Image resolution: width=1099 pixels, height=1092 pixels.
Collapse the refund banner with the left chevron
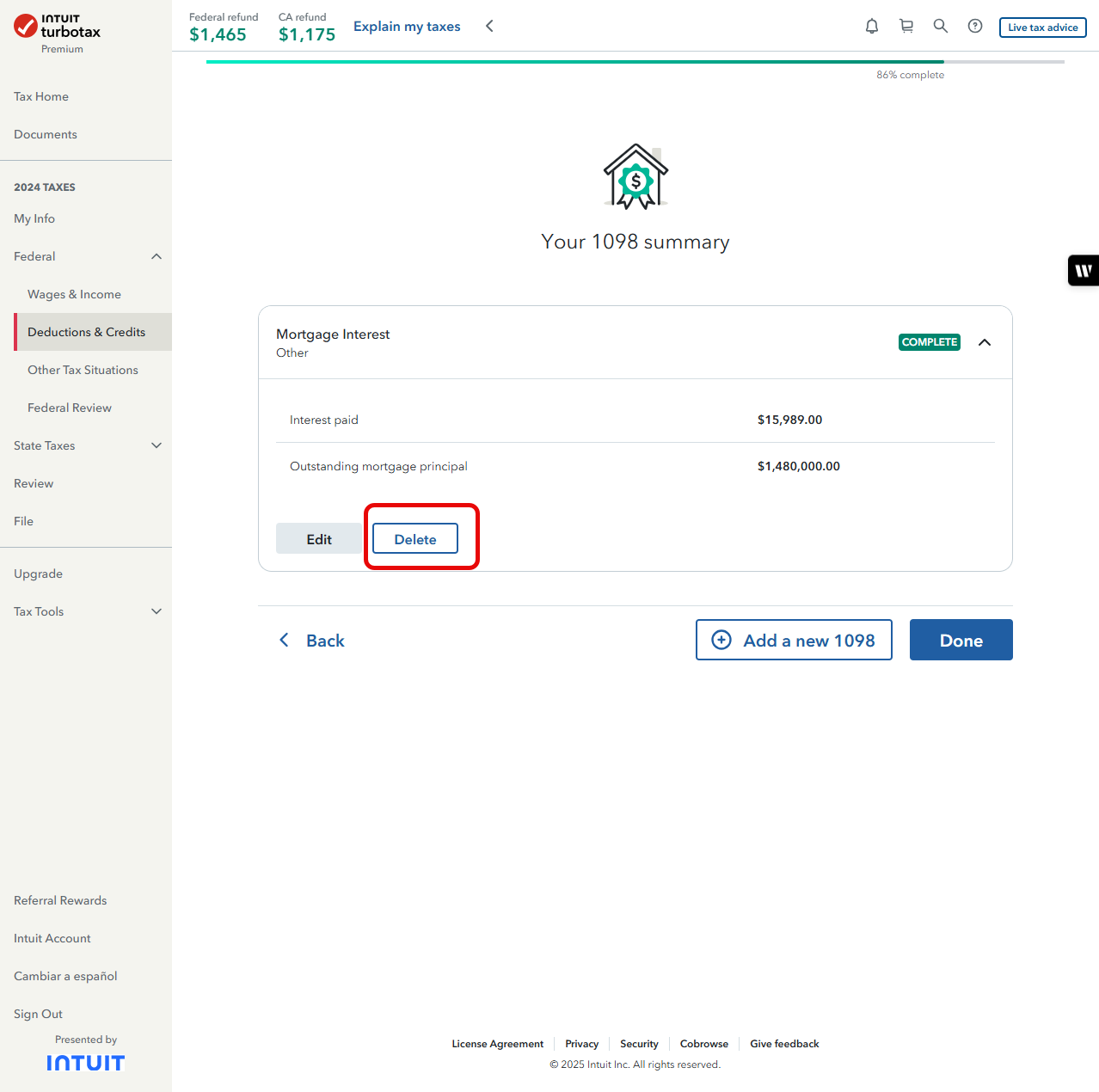point(489,27)
